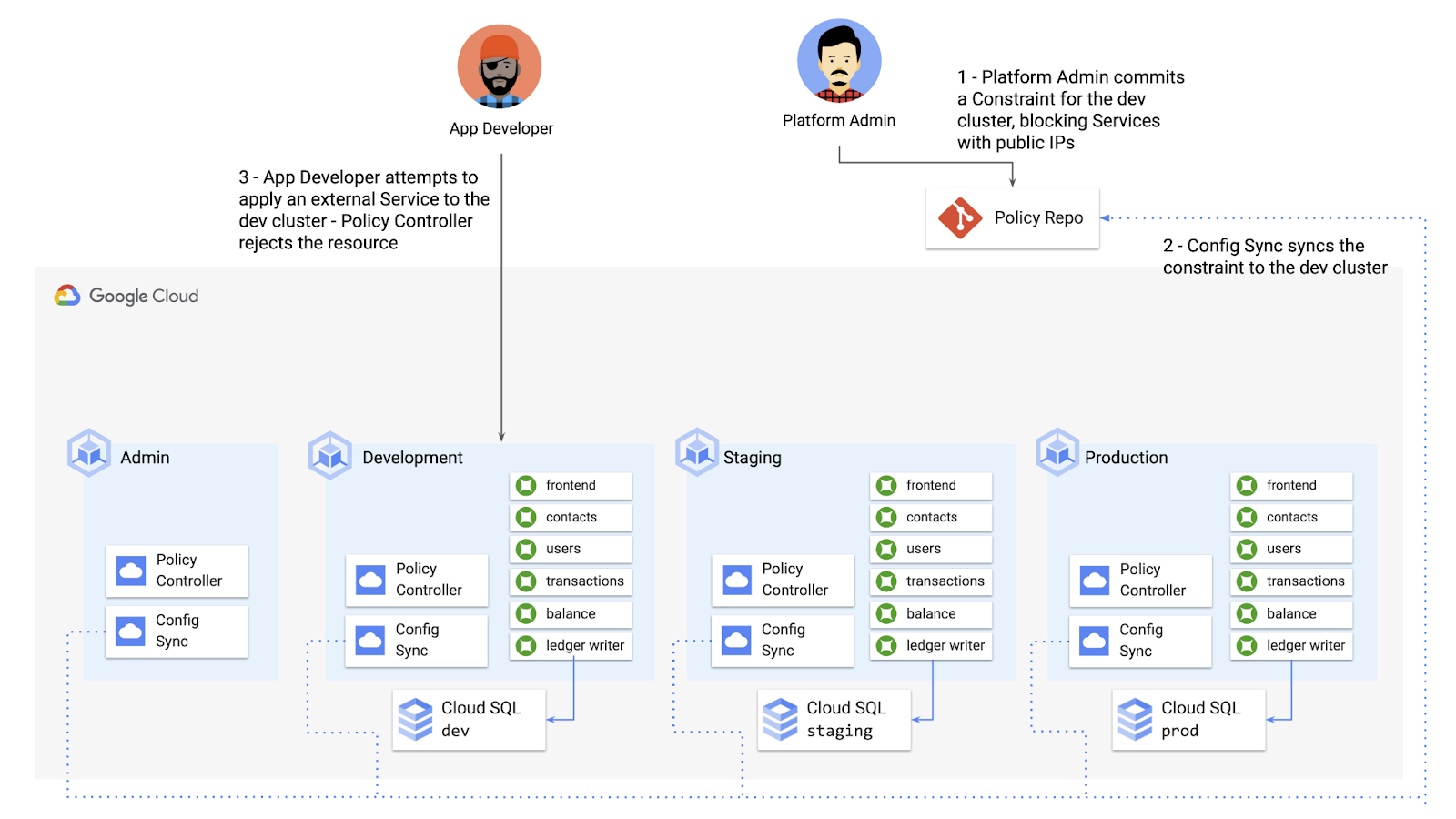Image resolution: width=1456 pixels, height=819 pixels.
Task: Select Development contacts service box
Action: [x=571, y=518]
